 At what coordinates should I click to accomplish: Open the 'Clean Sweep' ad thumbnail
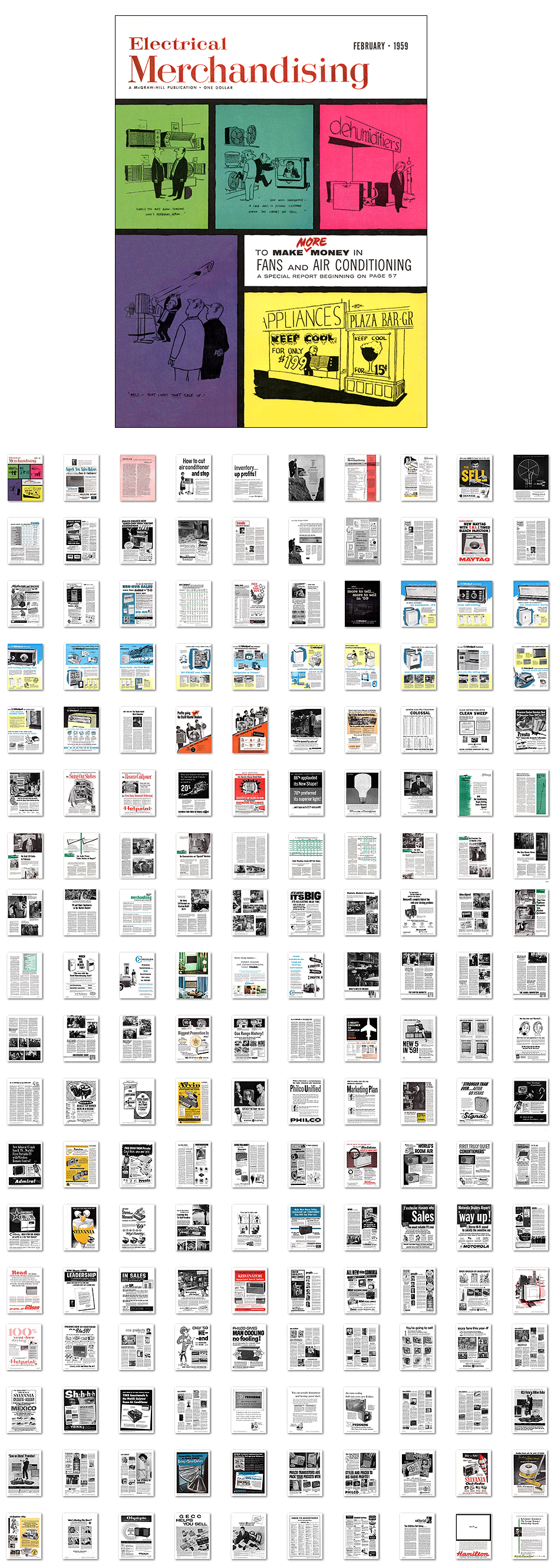(475, 730)
